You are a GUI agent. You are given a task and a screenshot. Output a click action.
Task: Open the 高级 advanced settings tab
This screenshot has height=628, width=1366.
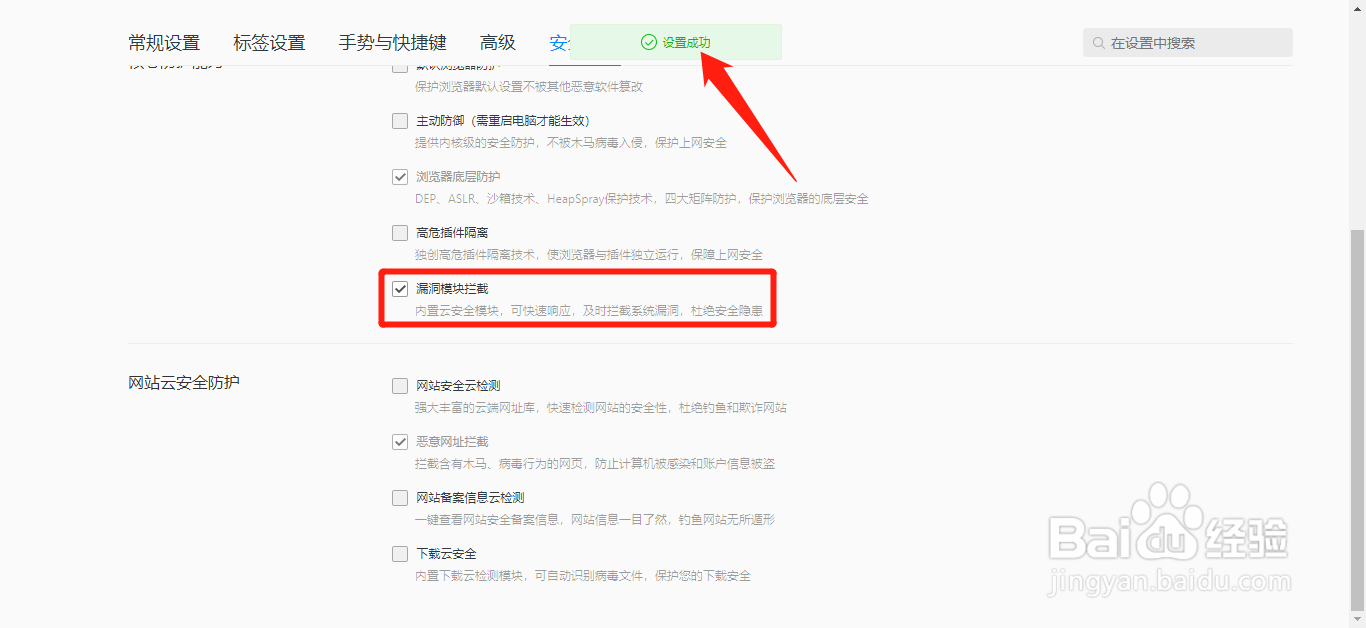tap(497, 42)
